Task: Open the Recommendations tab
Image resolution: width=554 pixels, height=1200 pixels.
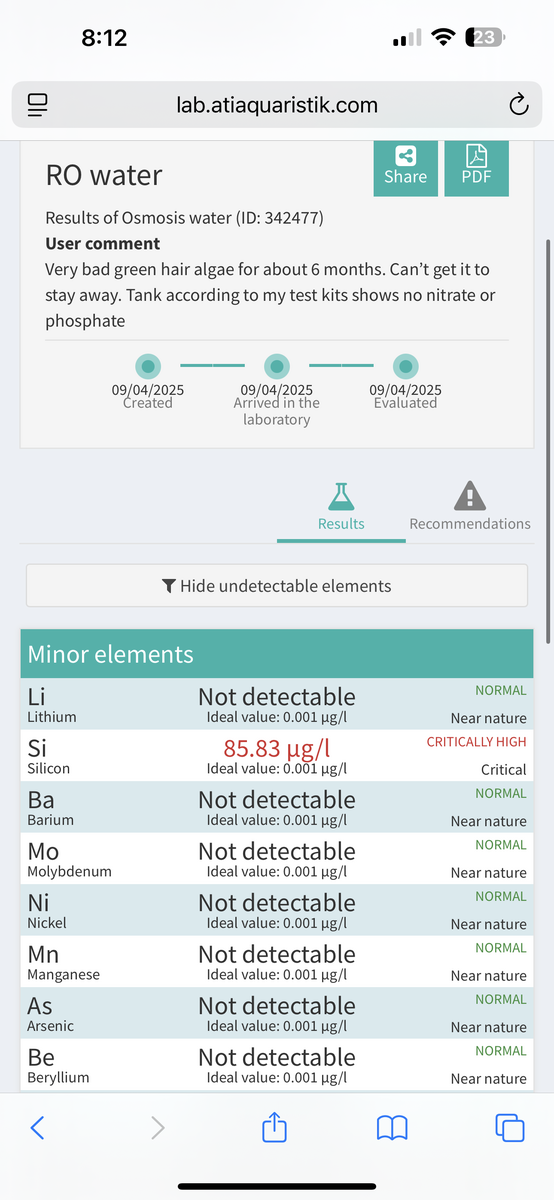Action: pos(470,507)
